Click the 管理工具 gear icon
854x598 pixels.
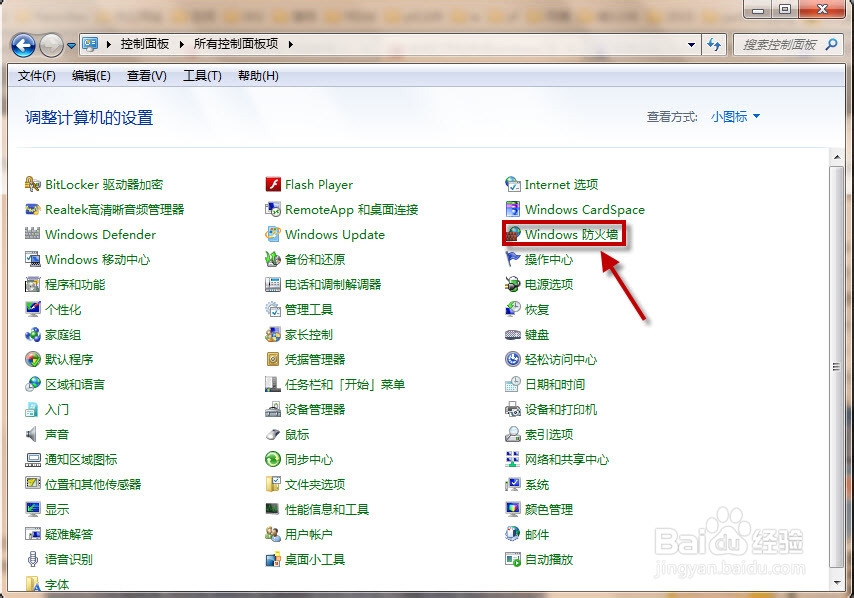tap(273, 309)
